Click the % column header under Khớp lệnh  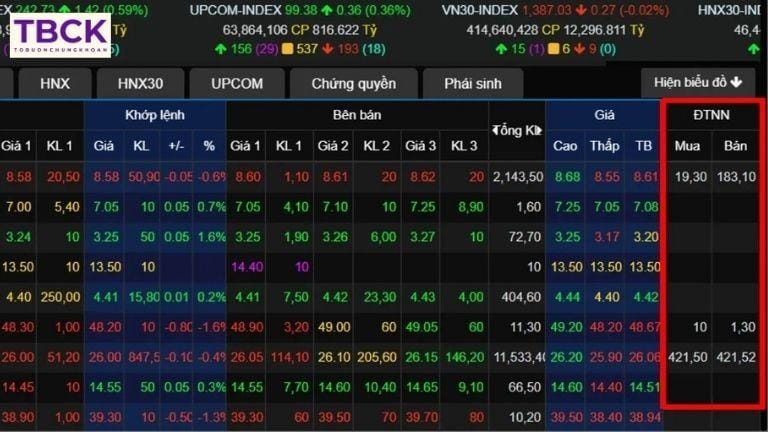(209, 146)
